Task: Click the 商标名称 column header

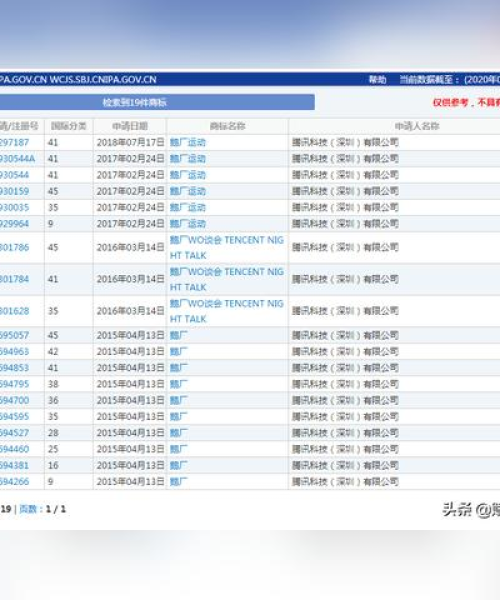Action: (x=228, y=126)
